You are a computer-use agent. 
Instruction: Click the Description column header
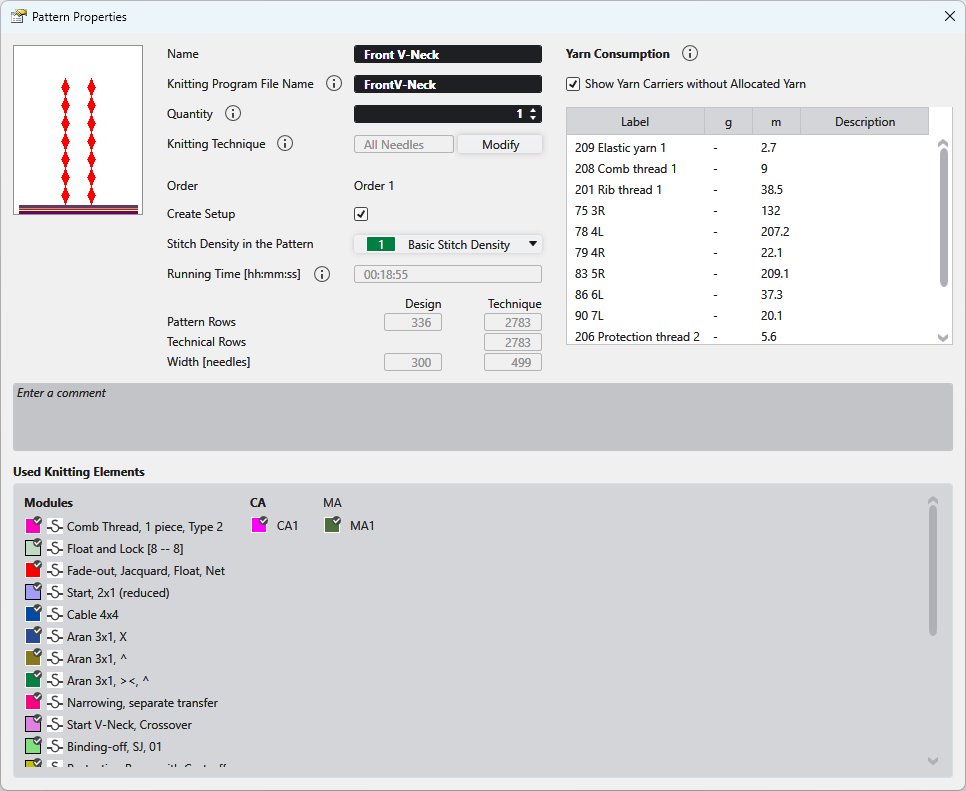(x=864, y=122)
